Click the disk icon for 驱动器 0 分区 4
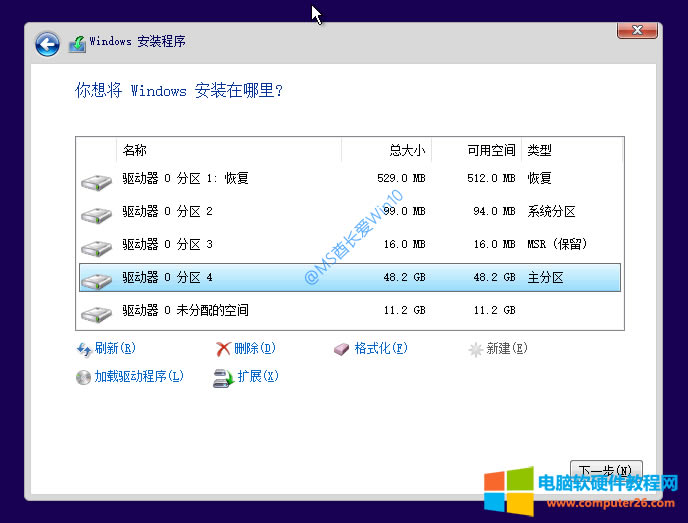 tap(97, 281)
